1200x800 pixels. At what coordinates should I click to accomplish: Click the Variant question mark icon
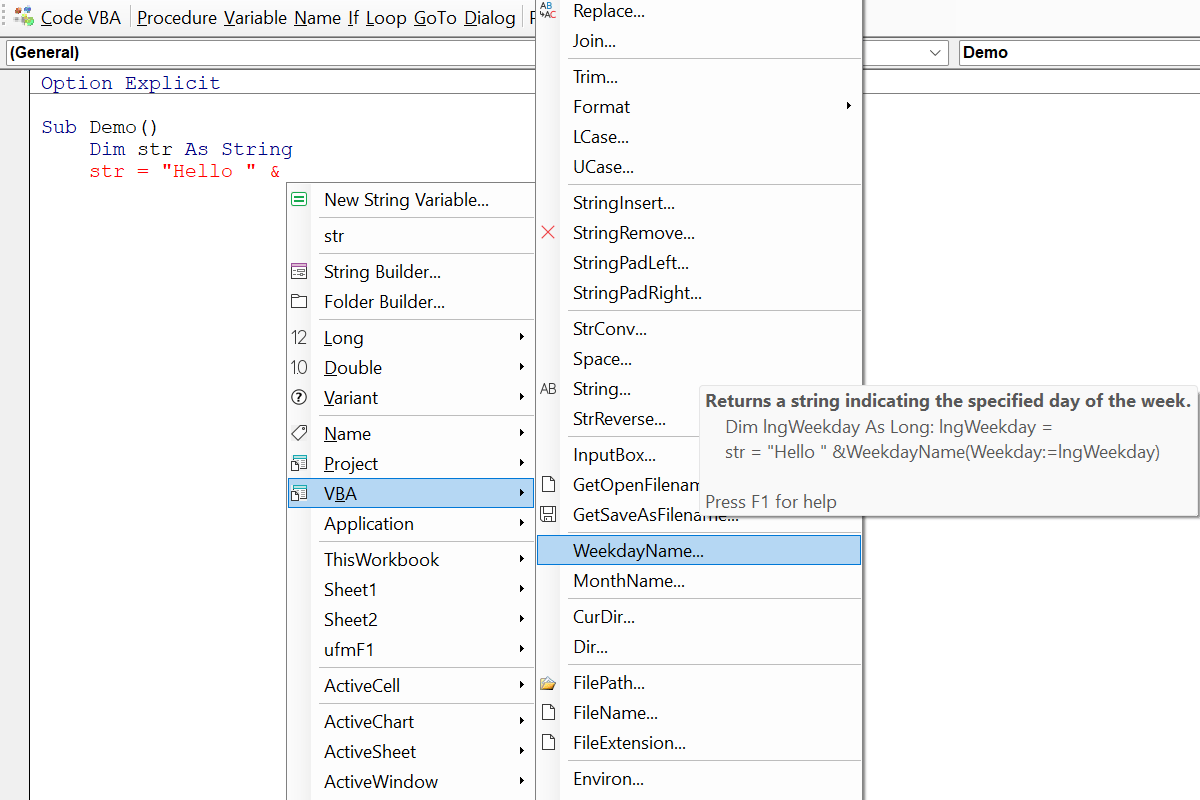(x=299, y=397)
